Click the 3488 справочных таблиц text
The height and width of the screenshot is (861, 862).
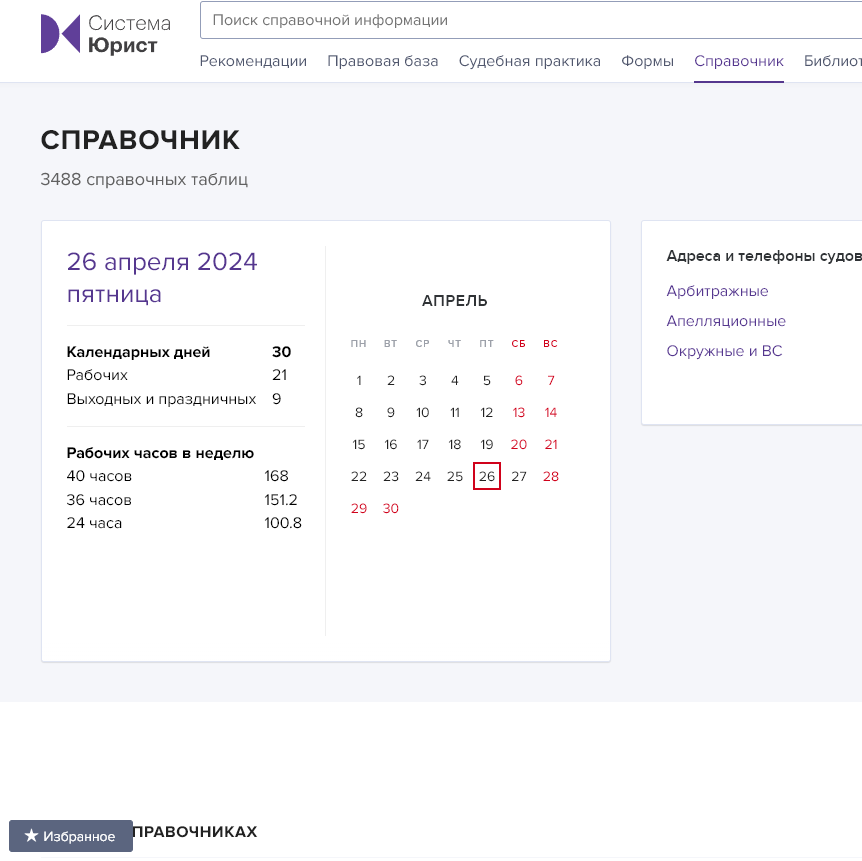(x=144, y=179)
